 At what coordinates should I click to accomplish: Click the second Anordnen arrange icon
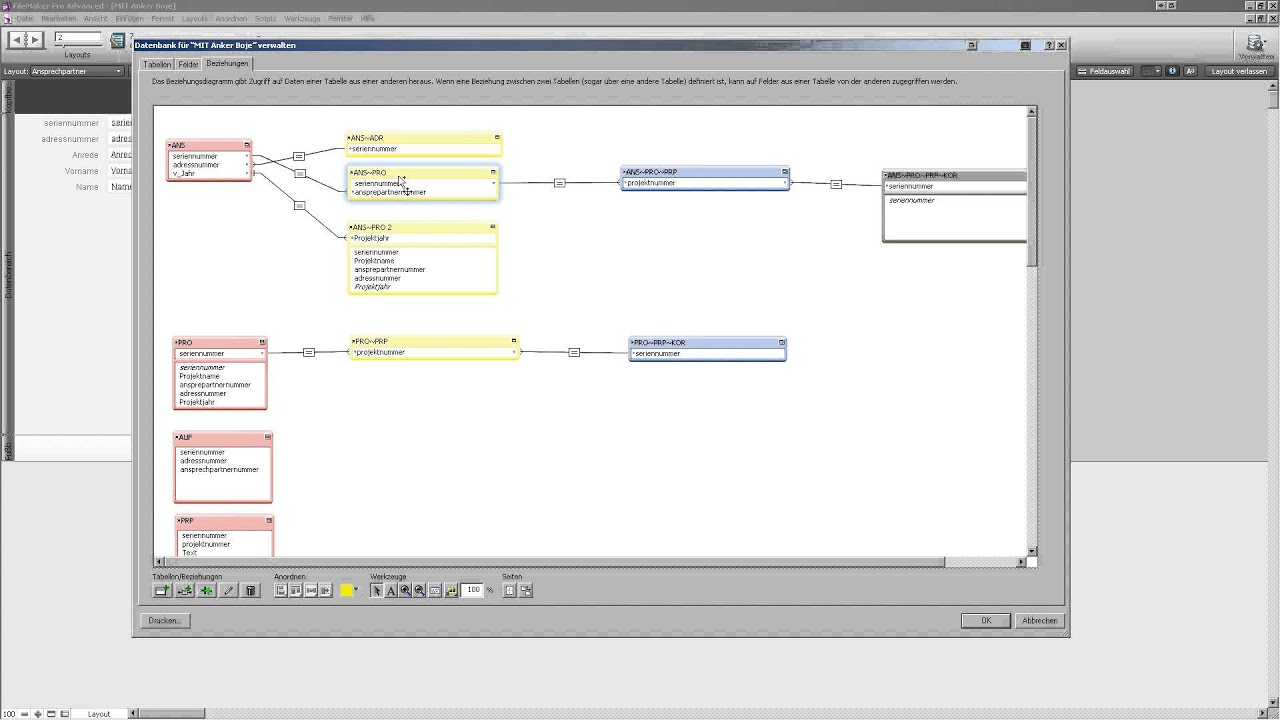296,591
